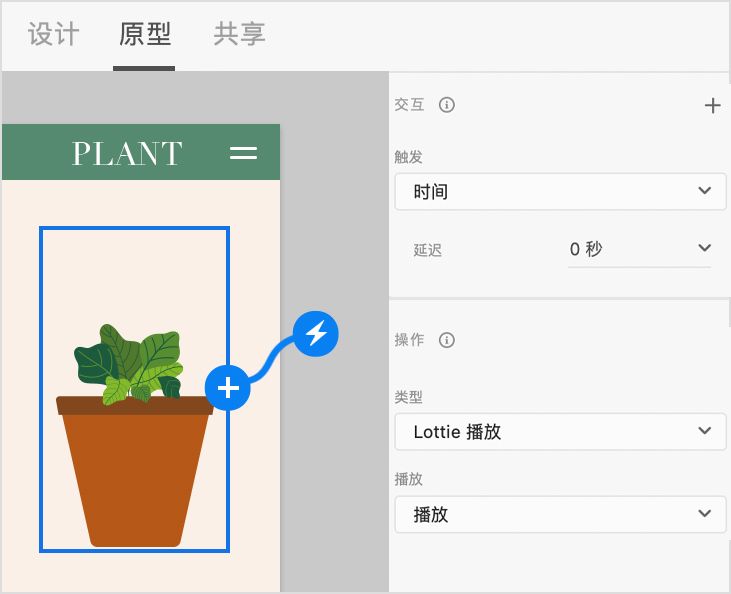Click the blue lightning interaction handle

point(316,334)
